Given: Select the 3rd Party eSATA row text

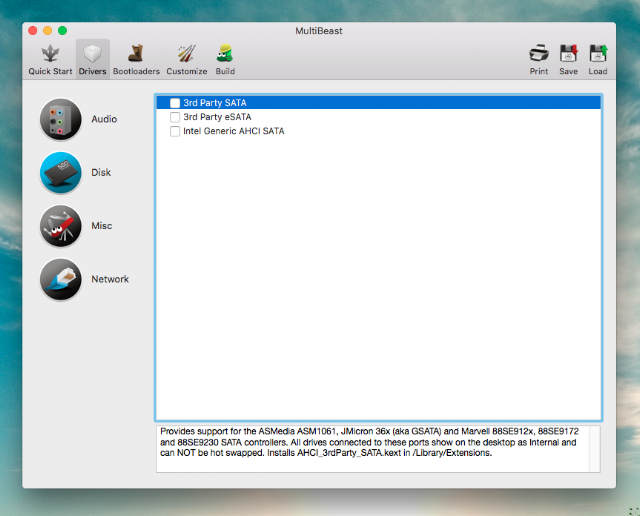Looking at the screenshot, I should click(x=217, y=117).
